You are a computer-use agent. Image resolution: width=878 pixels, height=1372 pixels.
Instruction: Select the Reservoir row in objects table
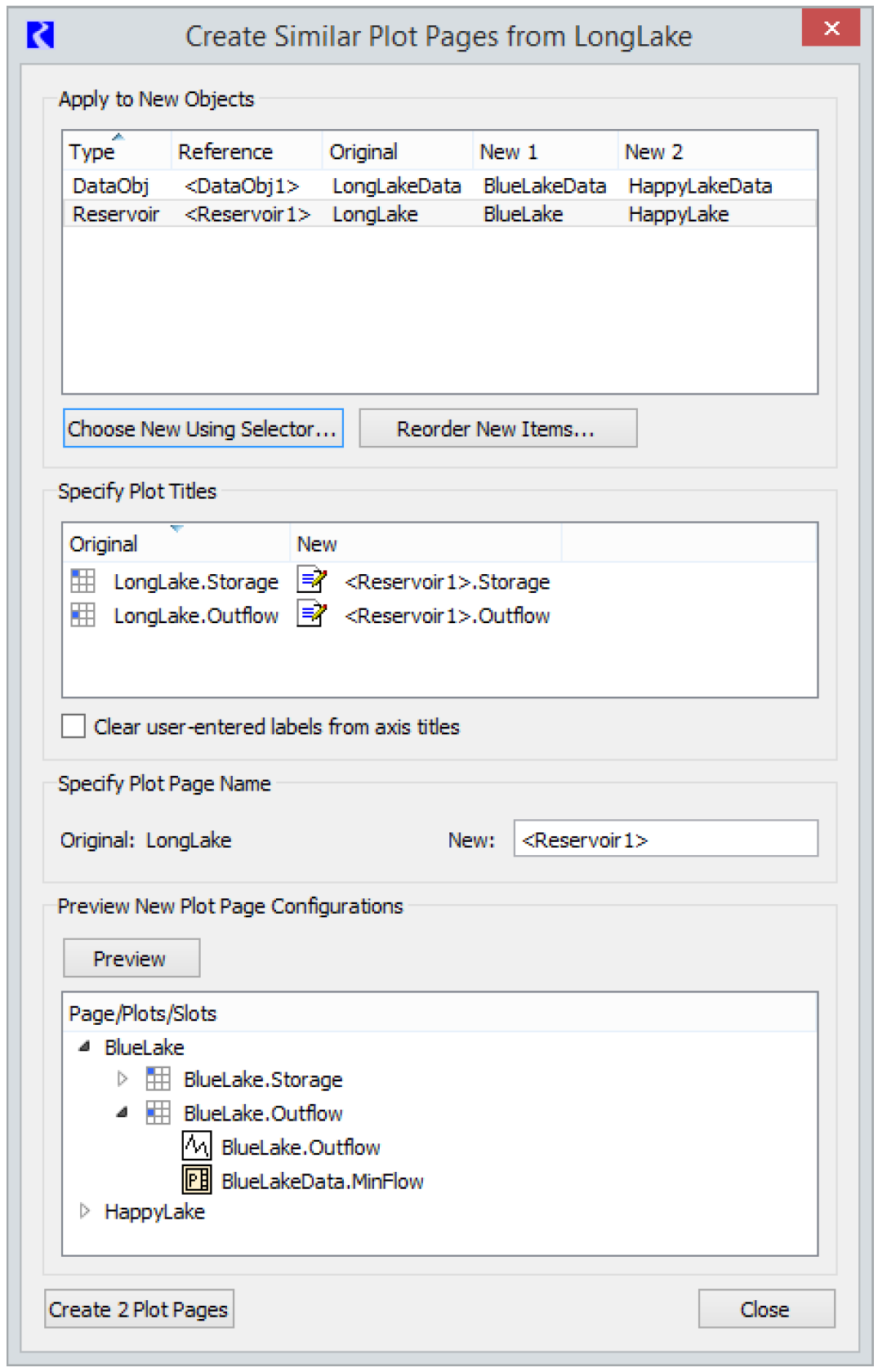coord(115,214)
